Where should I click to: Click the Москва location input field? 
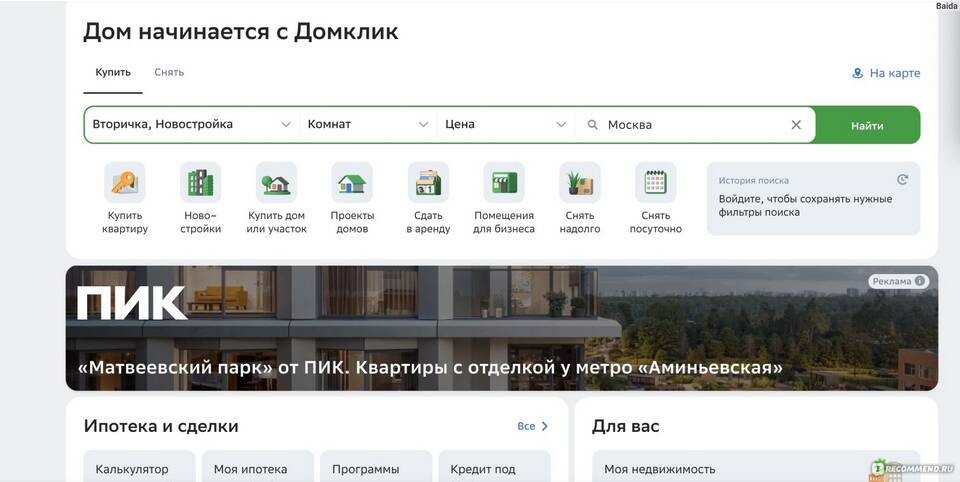(x=690, y=125)
